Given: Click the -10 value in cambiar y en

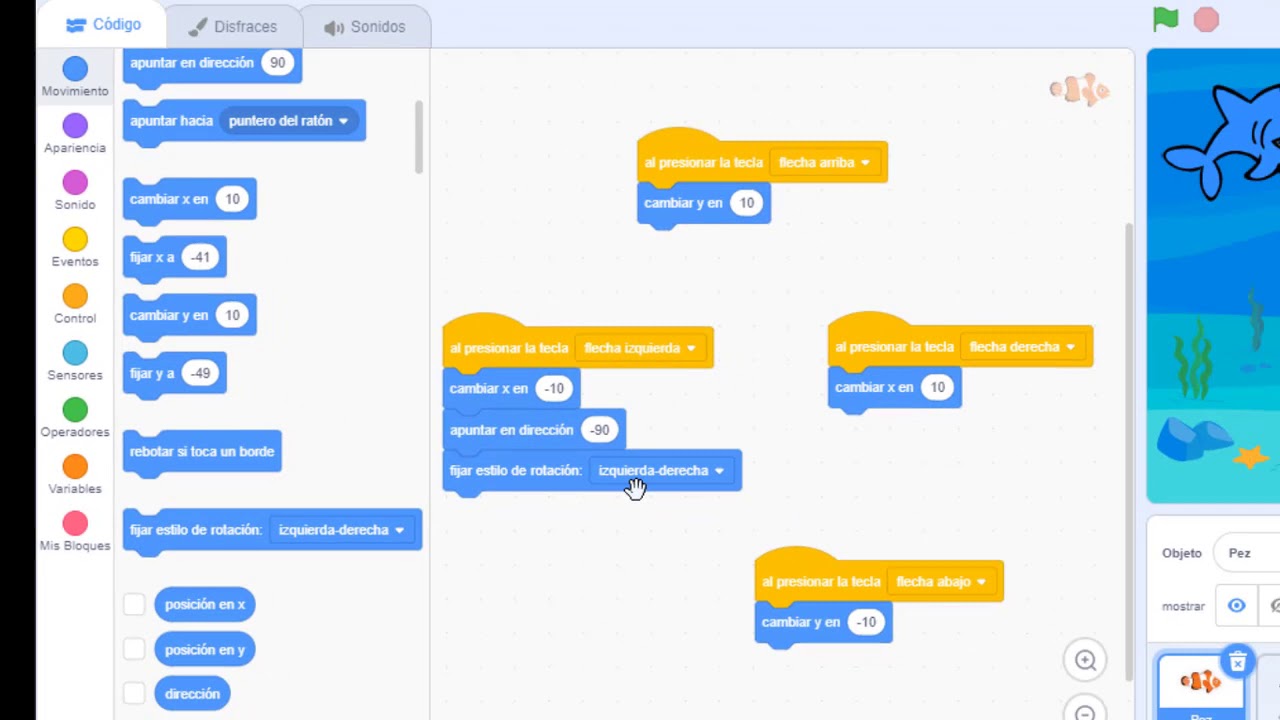Looking at the screenshot, I should (x=866, y=622).
